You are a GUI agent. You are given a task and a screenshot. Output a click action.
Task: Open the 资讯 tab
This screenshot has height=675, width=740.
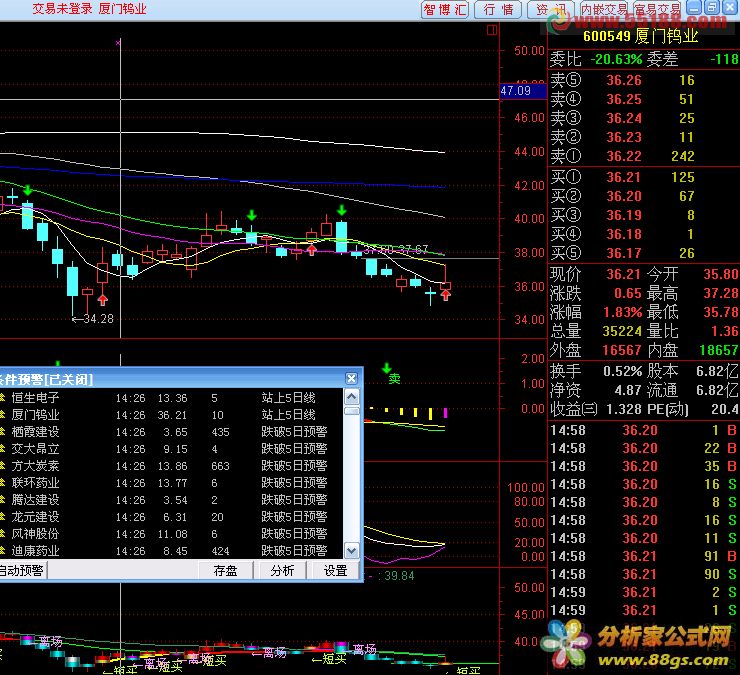tap(550, 9)
